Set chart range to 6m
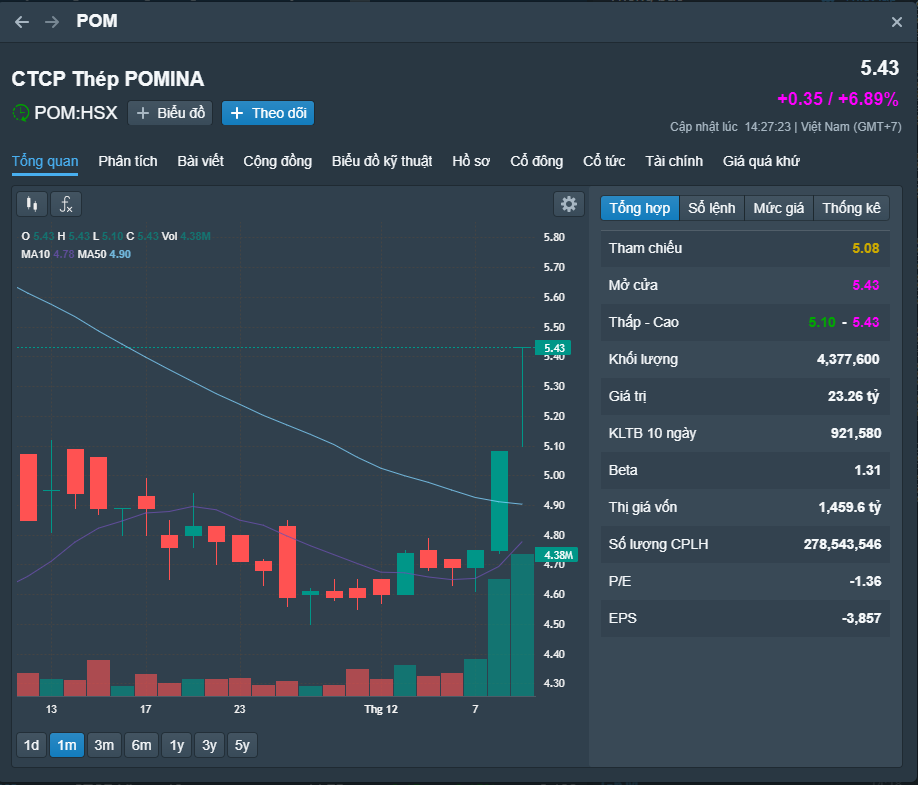The width and height of the screenshot is (918, 785). pos(141,745)
